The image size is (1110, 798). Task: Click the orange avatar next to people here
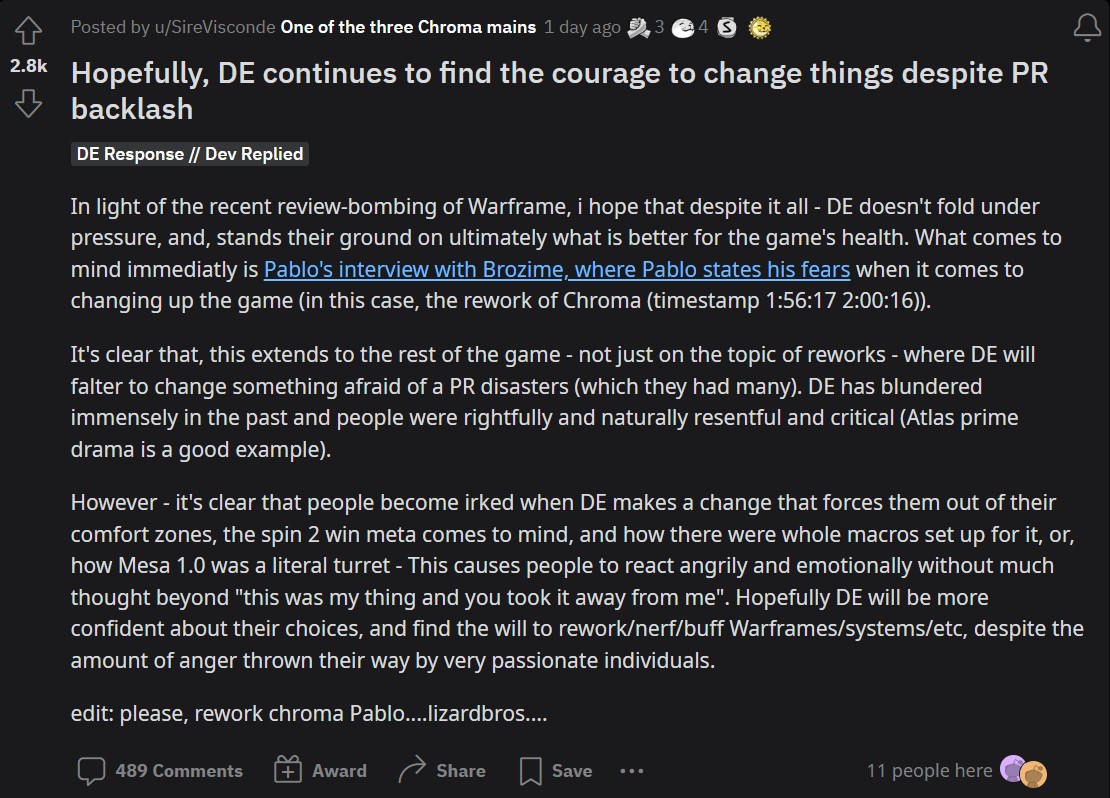[1034, 774]
